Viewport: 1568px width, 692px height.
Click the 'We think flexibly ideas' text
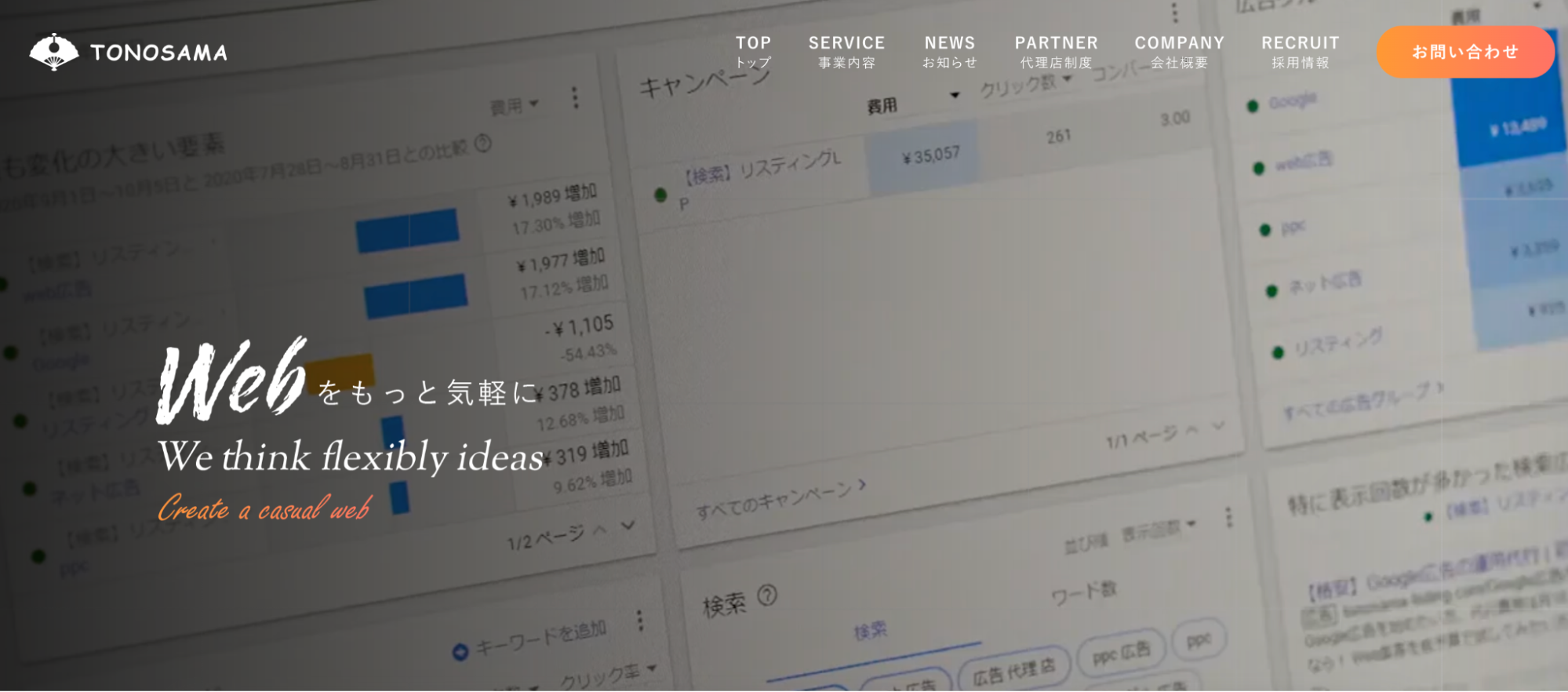351,457
